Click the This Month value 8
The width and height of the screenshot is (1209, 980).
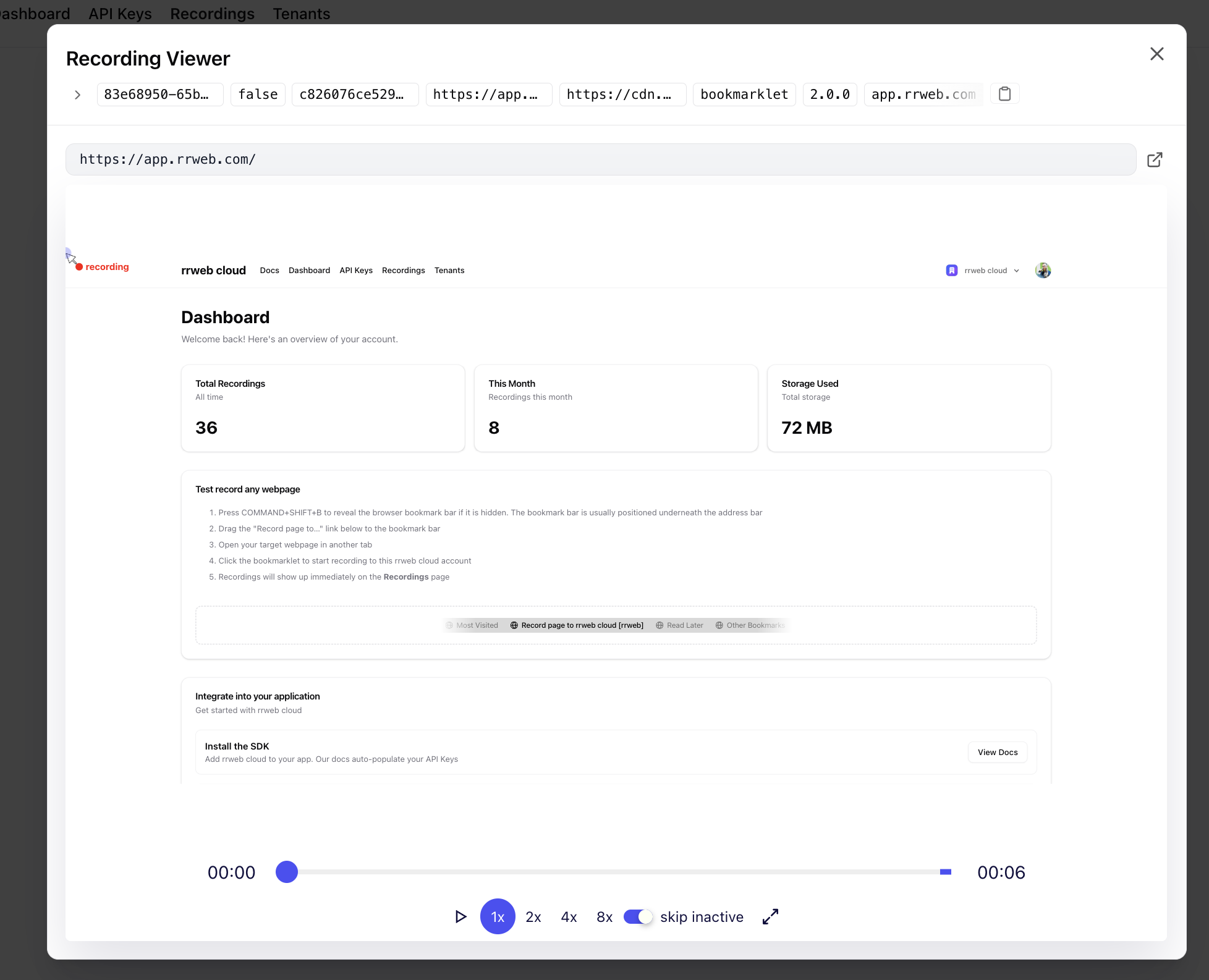pyautogui.click(x=494, y=428)
